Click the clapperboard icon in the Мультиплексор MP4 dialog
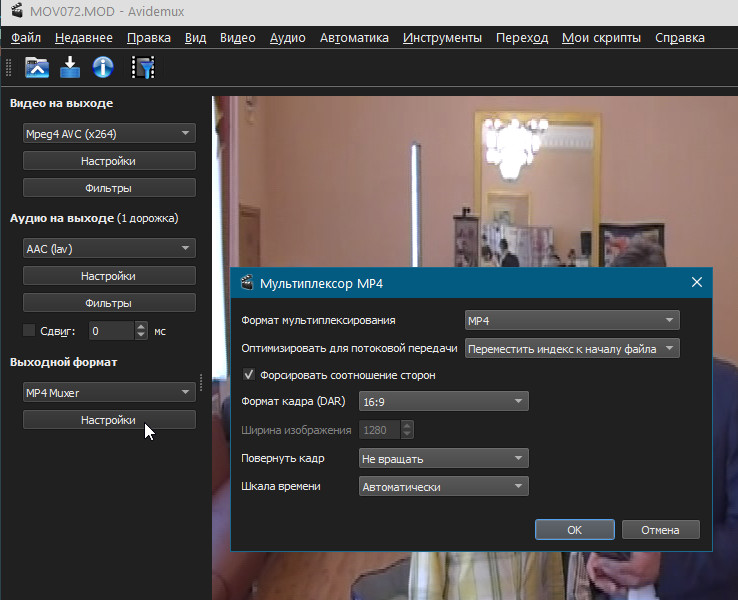The width and height of the screenshot is (738, 600). [x=247, y=282]
